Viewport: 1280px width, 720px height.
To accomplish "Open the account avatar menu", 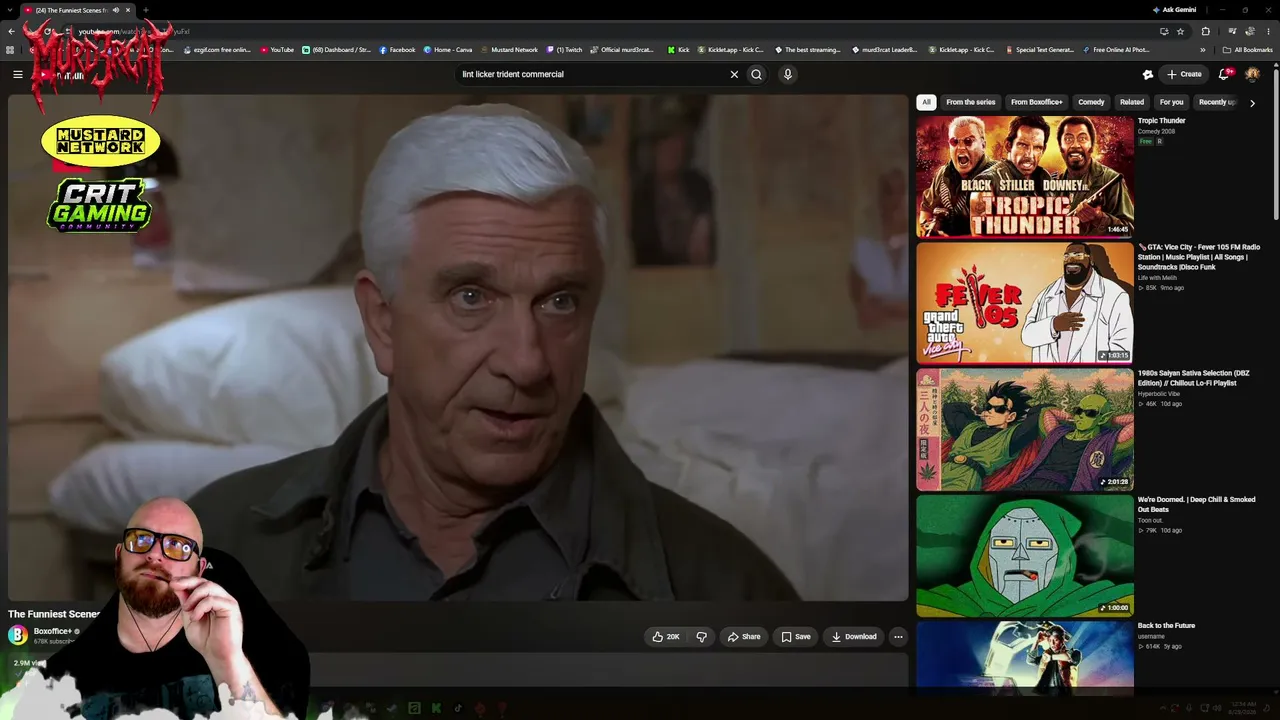I will [1252, 74].
